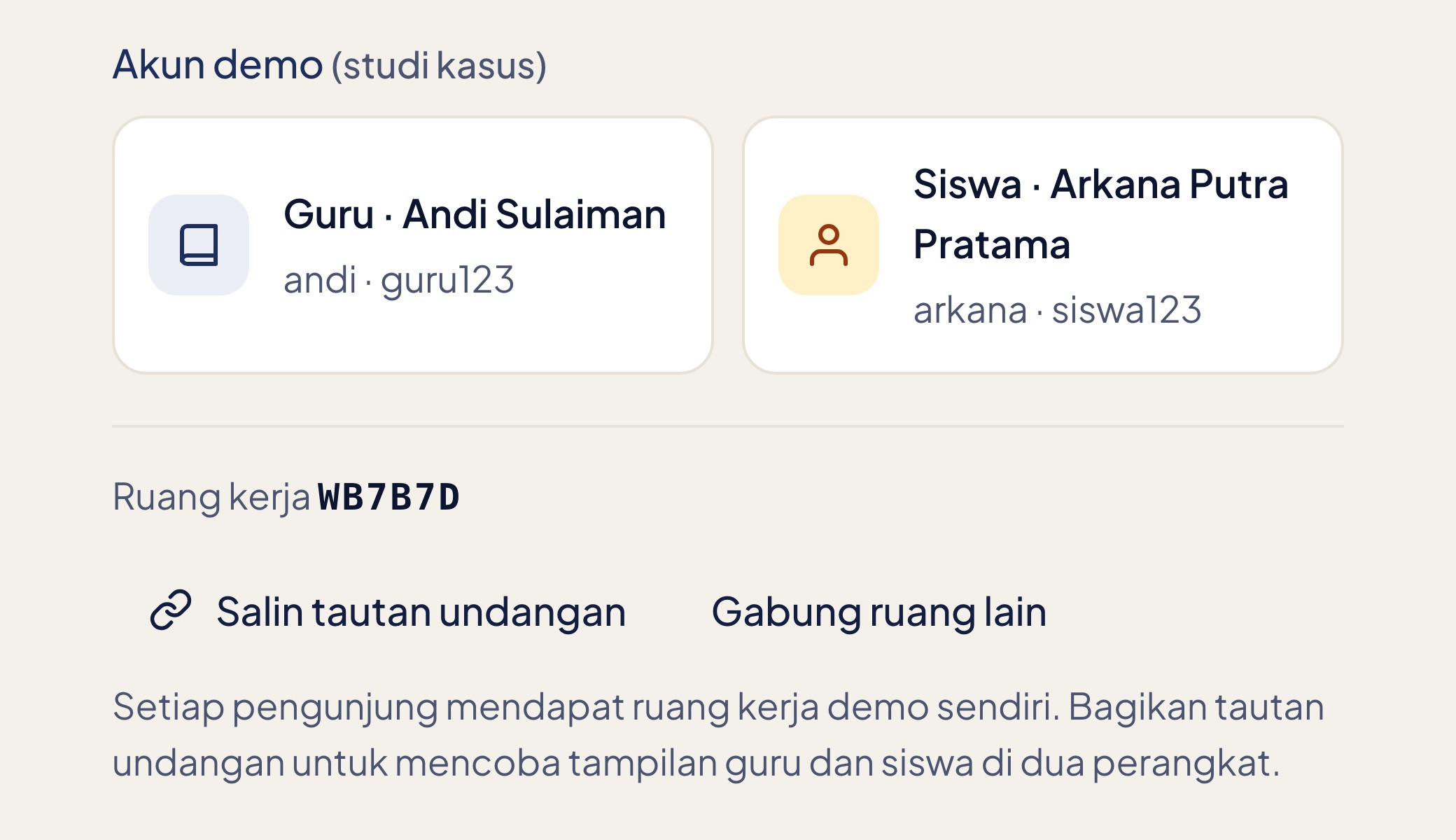Click the word Gabung in join button
Viewport: 1456px width, 840px height.
coord(787,613)
